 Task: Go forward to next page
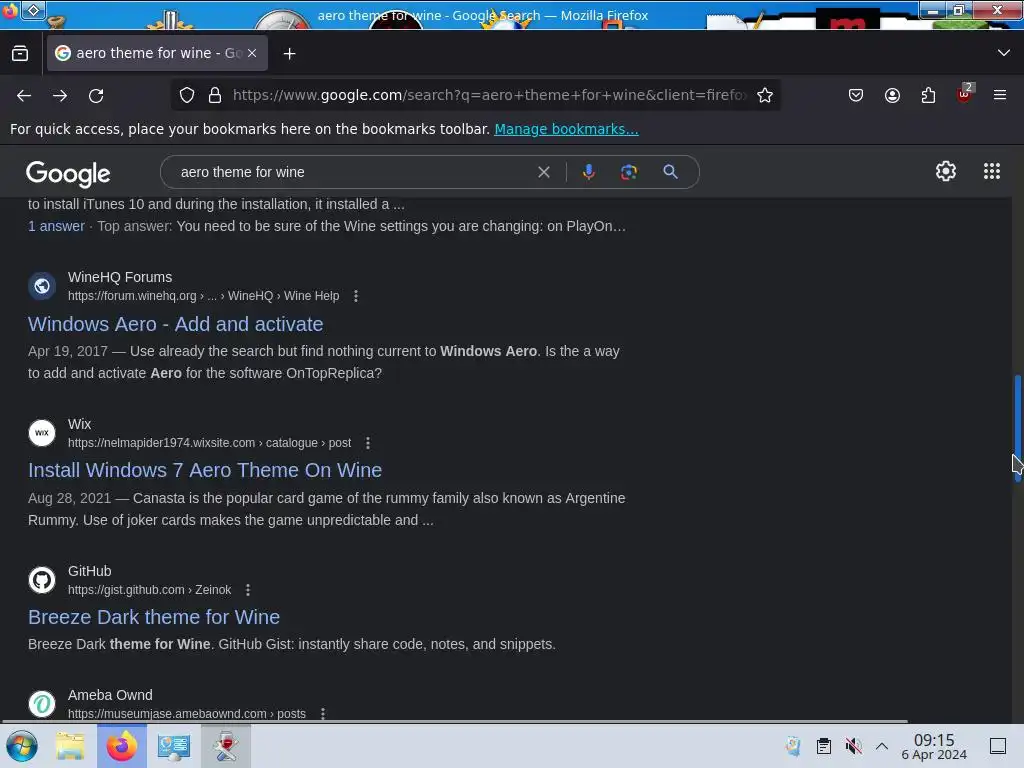60,95
